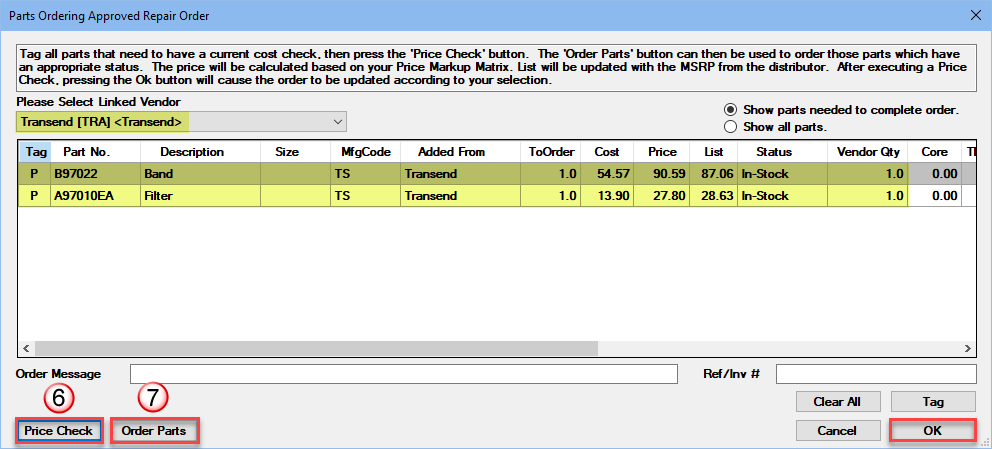Open the Linked Vendor dropdown
This screenshot has width=992, height=449.
[x=335, y=122]
